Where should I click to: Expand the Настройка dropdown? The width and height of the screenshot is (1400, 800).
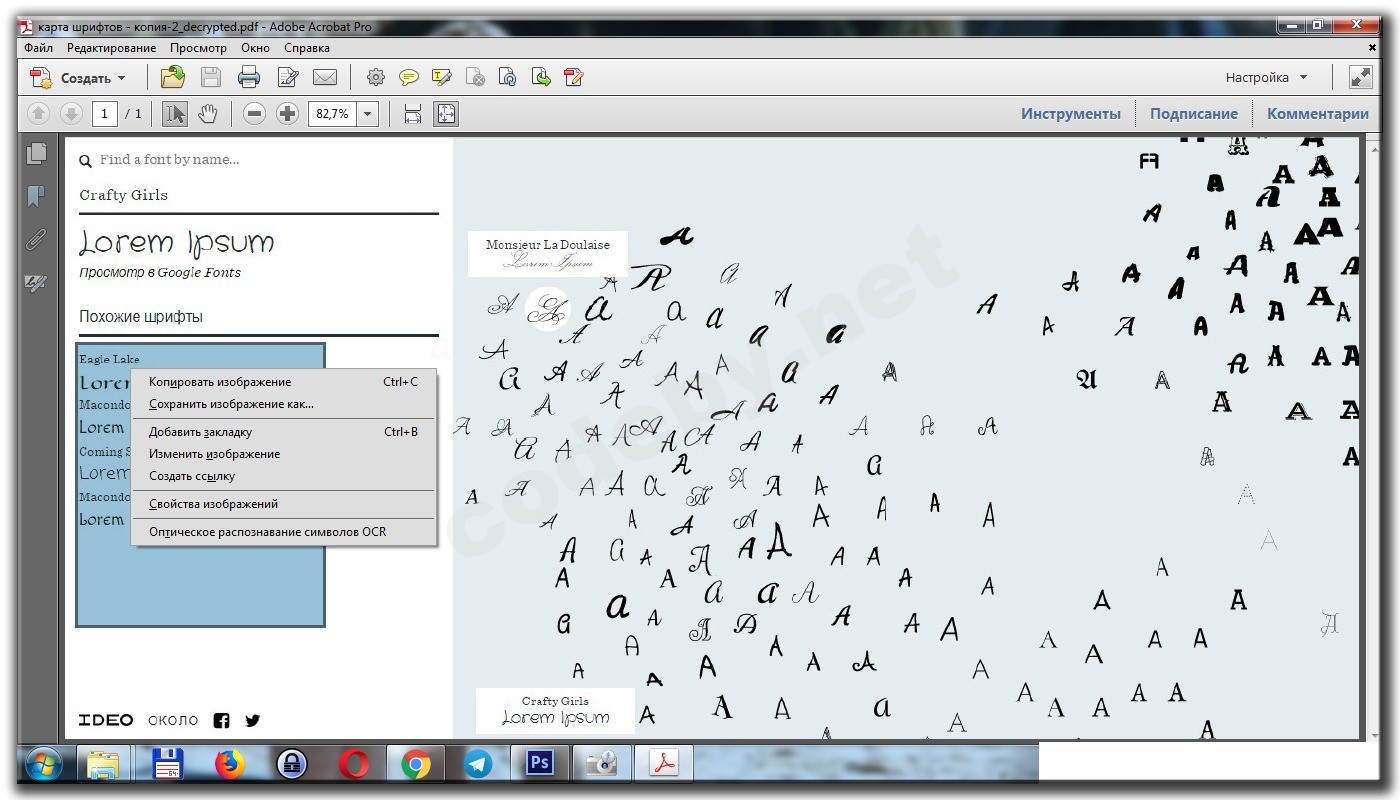pos(1266,77)
